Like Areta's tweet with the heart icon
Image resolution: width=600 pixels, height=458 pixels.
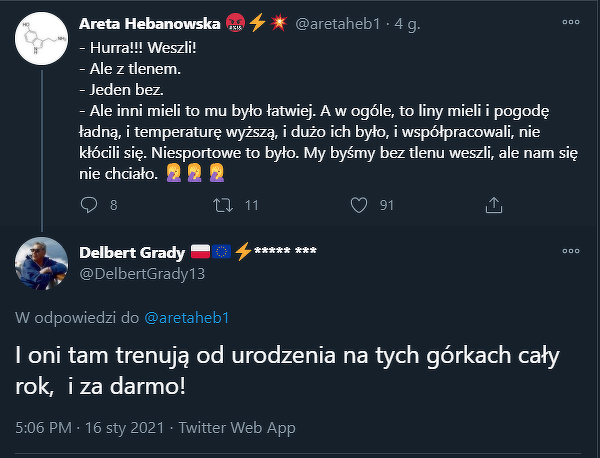tap(358, 205)
